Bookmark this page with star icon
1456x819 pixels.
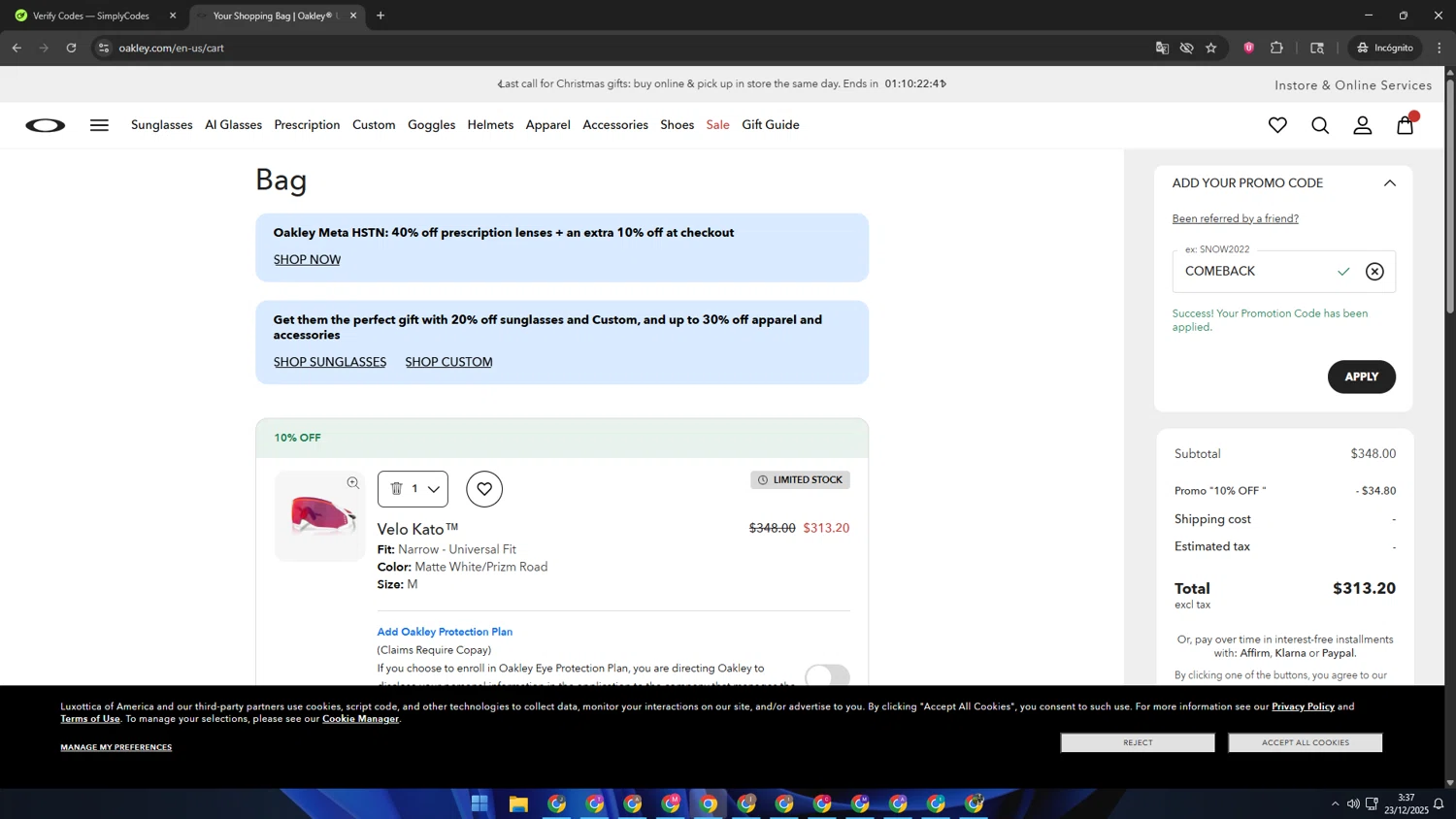[1211, 48]
